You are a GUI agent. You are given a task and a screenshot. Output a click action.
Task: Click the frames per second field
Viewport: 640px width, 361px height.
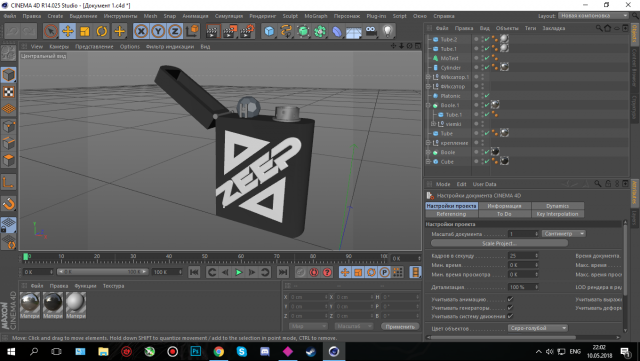[523, 256]
